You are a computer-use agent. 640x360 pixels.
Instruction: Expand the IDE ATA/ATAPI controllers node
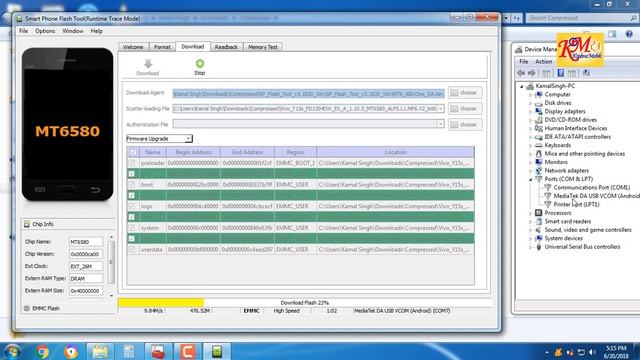[531, 137]
